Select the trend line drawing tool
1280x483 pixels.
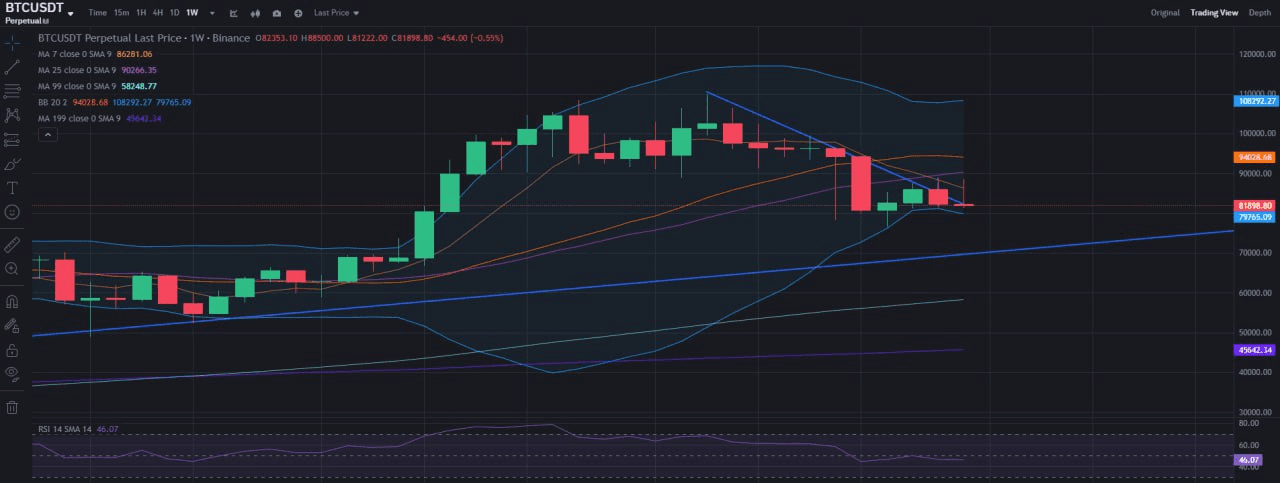[12, 67]
